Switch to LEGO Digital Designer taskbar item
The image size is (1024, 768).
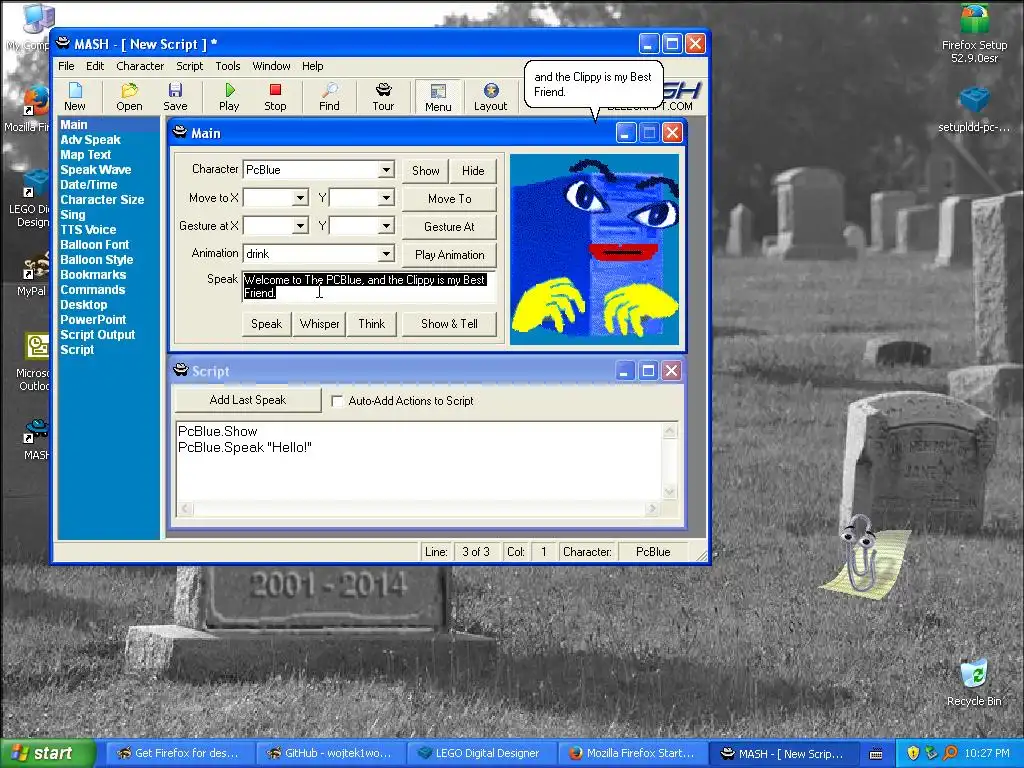click(x=481, y=754)
